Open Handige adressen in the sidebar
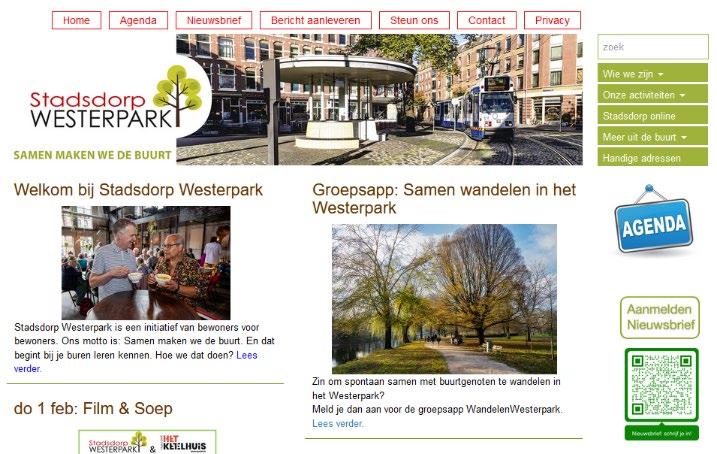The height and width of the screenshot is (454, 717). coord(653,157)
